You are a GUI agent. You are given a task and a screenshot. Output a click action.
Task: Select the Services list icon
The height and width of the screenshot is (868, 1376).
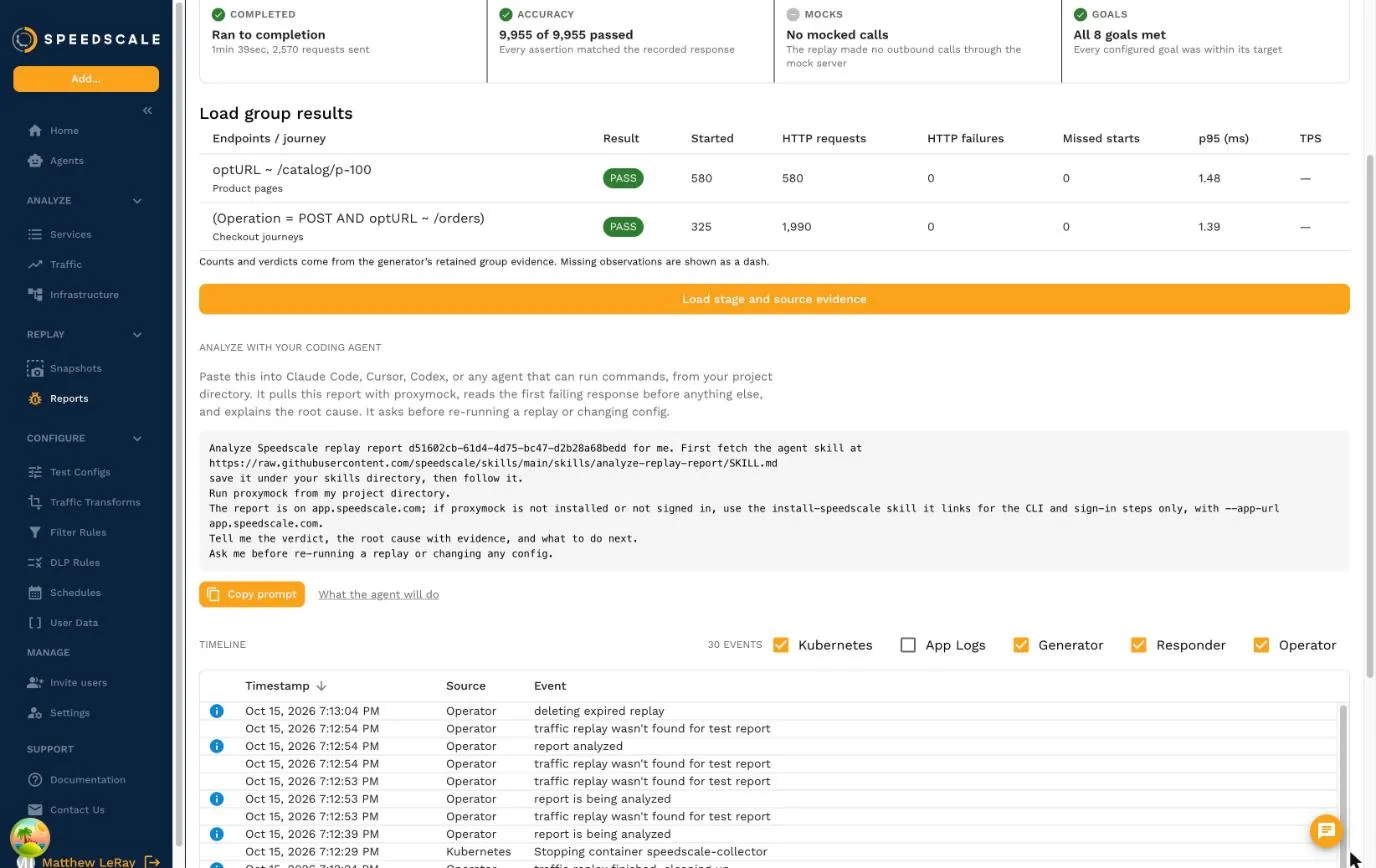35,235
